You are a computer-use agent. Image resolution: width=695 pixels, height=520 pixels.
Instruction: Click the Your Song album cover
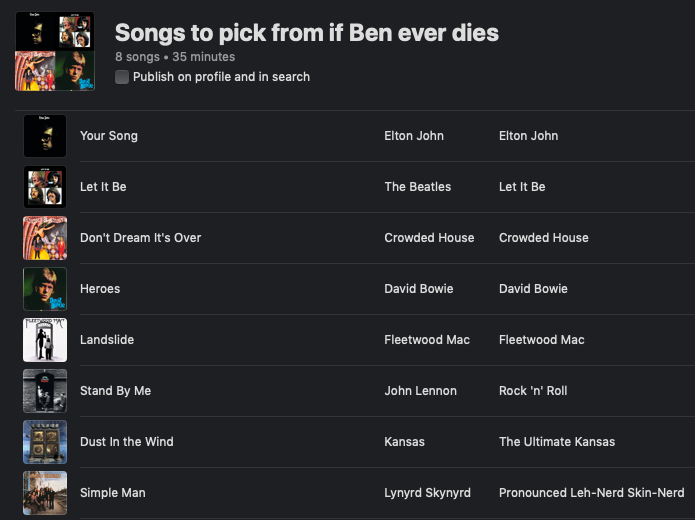45,136
